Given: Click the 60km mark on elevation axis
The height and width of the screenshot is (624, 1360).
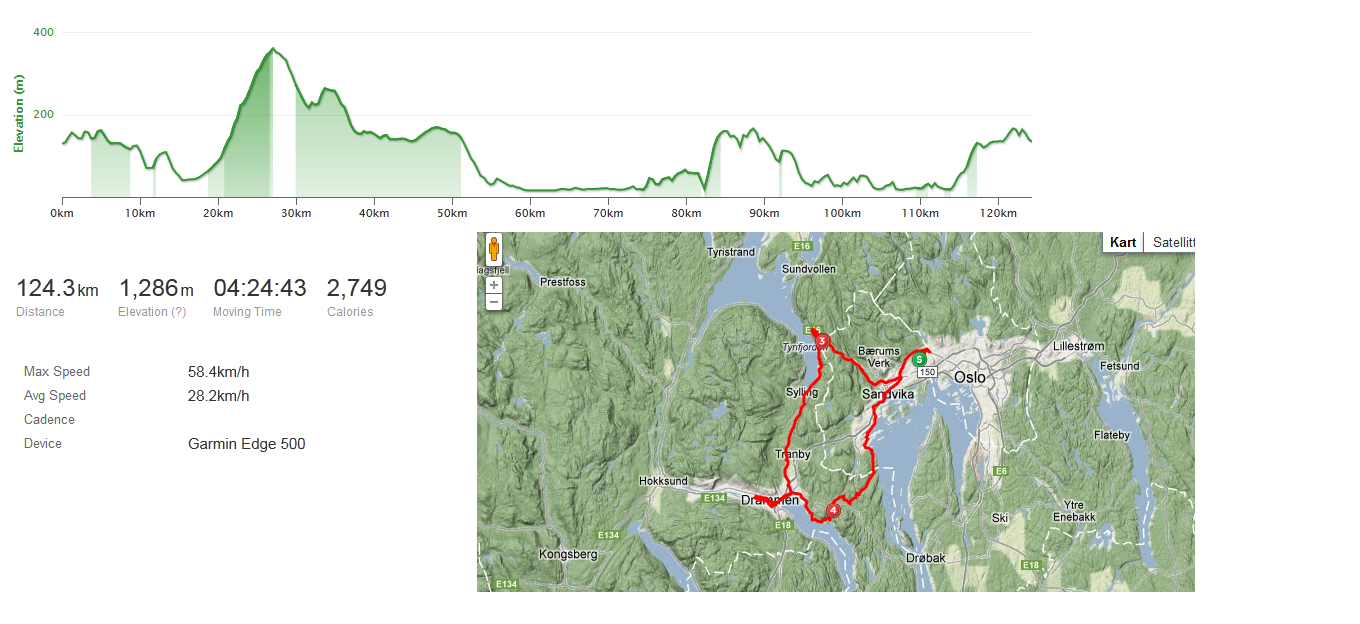Looking at the screenshot, I should point(530,213).
